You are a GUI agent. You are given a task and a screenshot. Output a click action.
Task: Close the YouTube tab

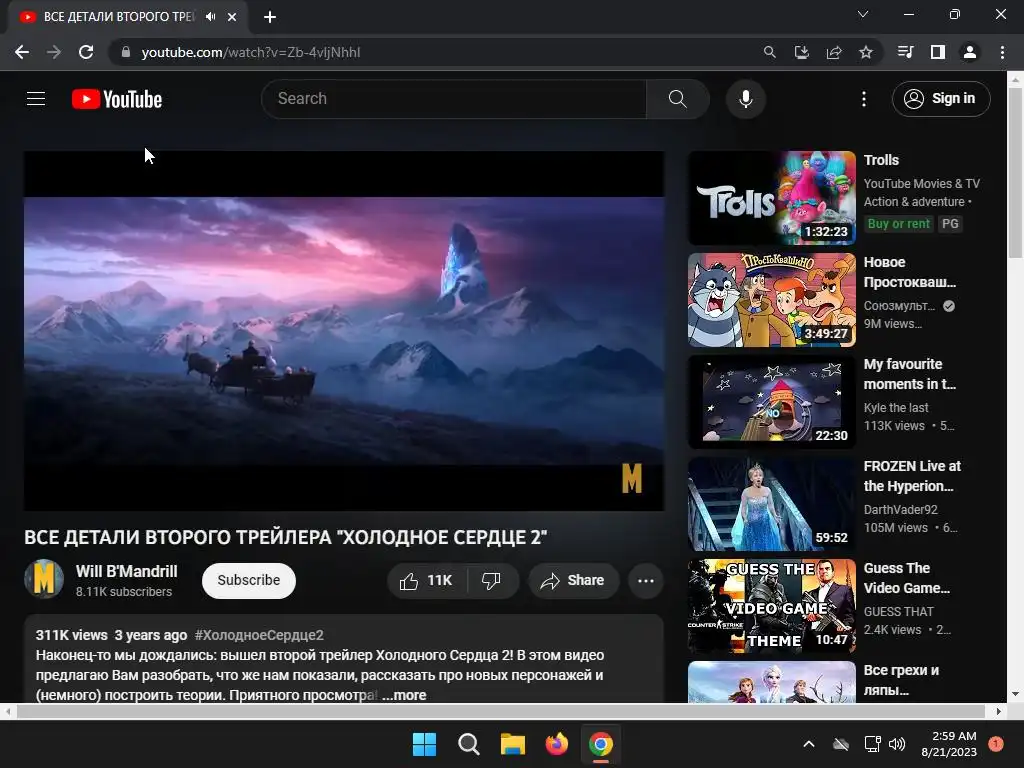[232, 17]
